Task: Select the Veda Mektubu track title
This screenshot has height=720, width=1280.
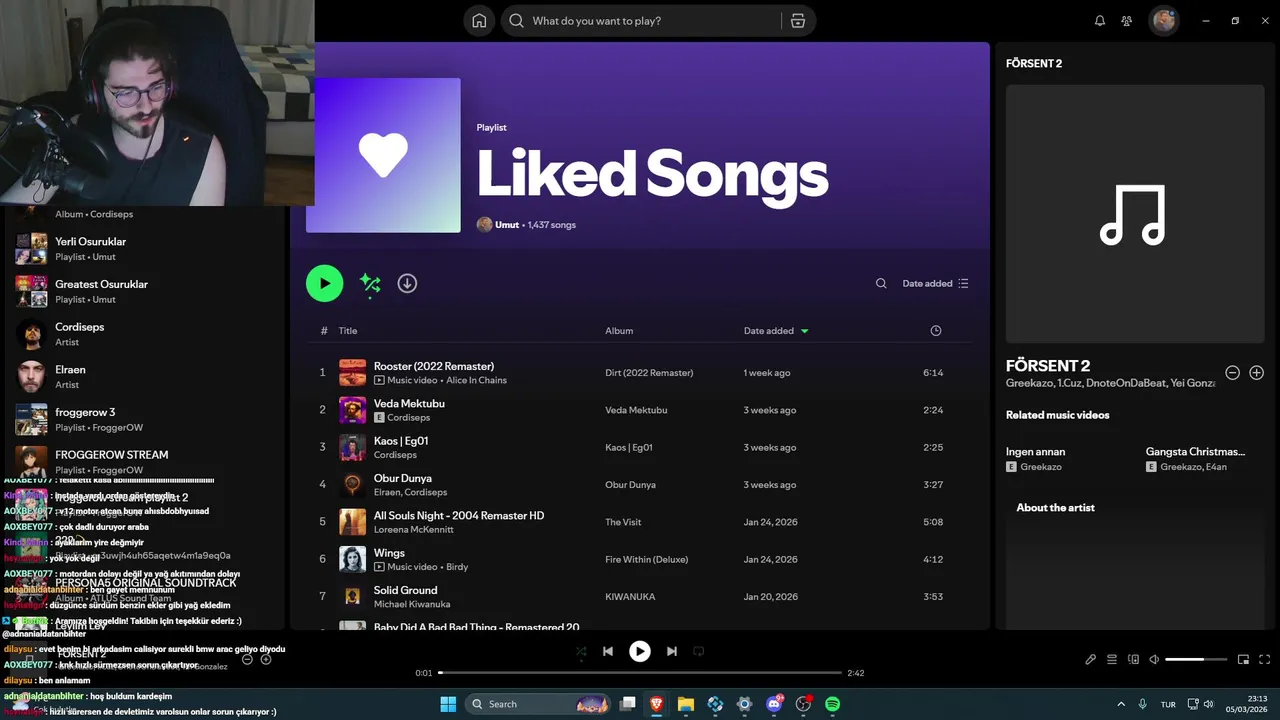Action: 409,403
